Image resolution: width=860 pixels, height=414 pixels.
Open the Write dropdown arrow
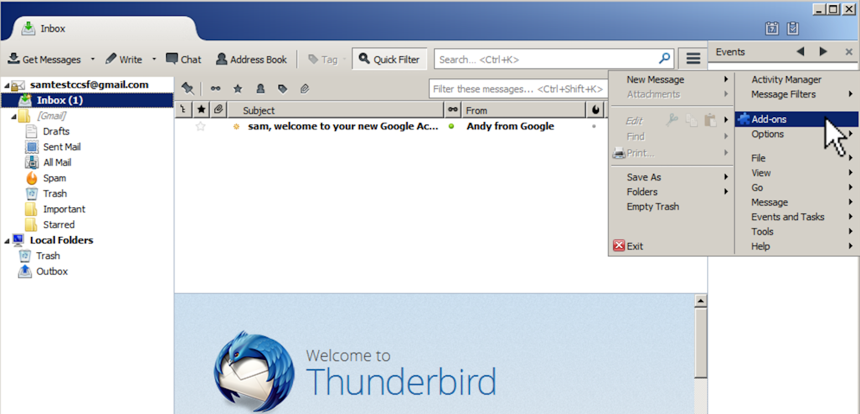click(154, 59)
